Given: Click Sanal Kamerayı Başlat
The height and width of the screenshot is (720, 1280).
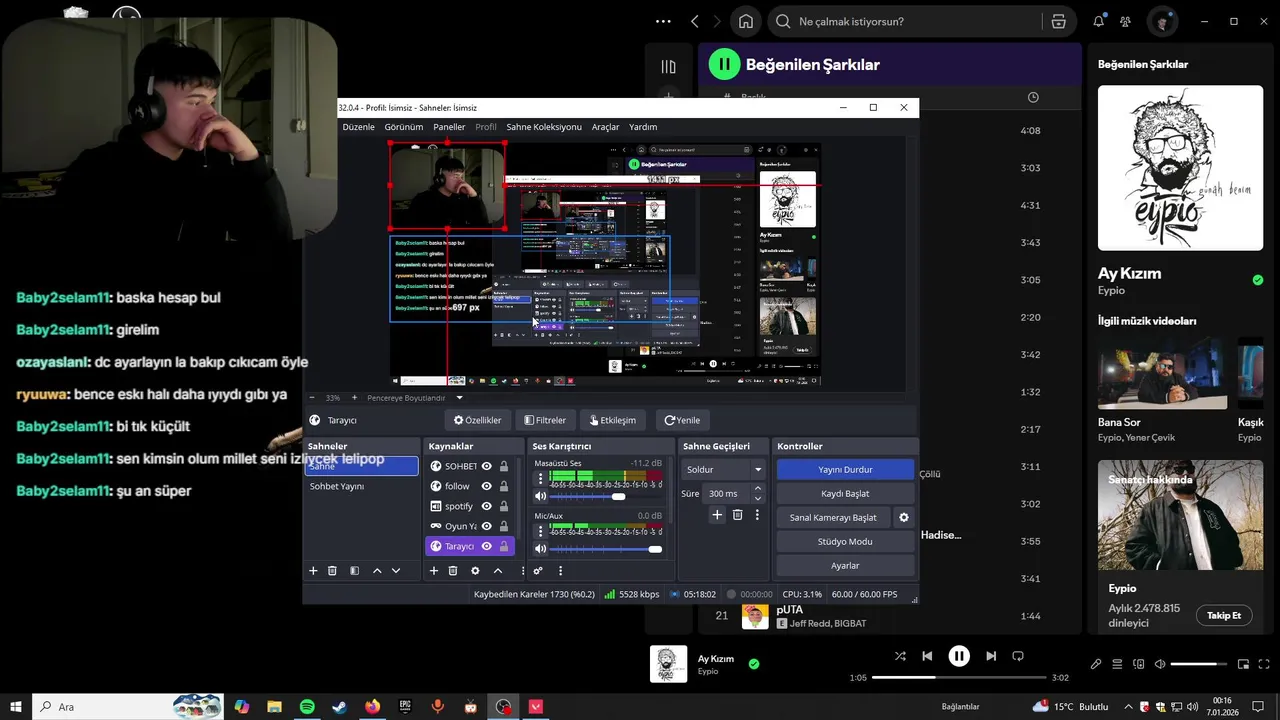Looking at the screenshot, I should (x=833, y=517).
